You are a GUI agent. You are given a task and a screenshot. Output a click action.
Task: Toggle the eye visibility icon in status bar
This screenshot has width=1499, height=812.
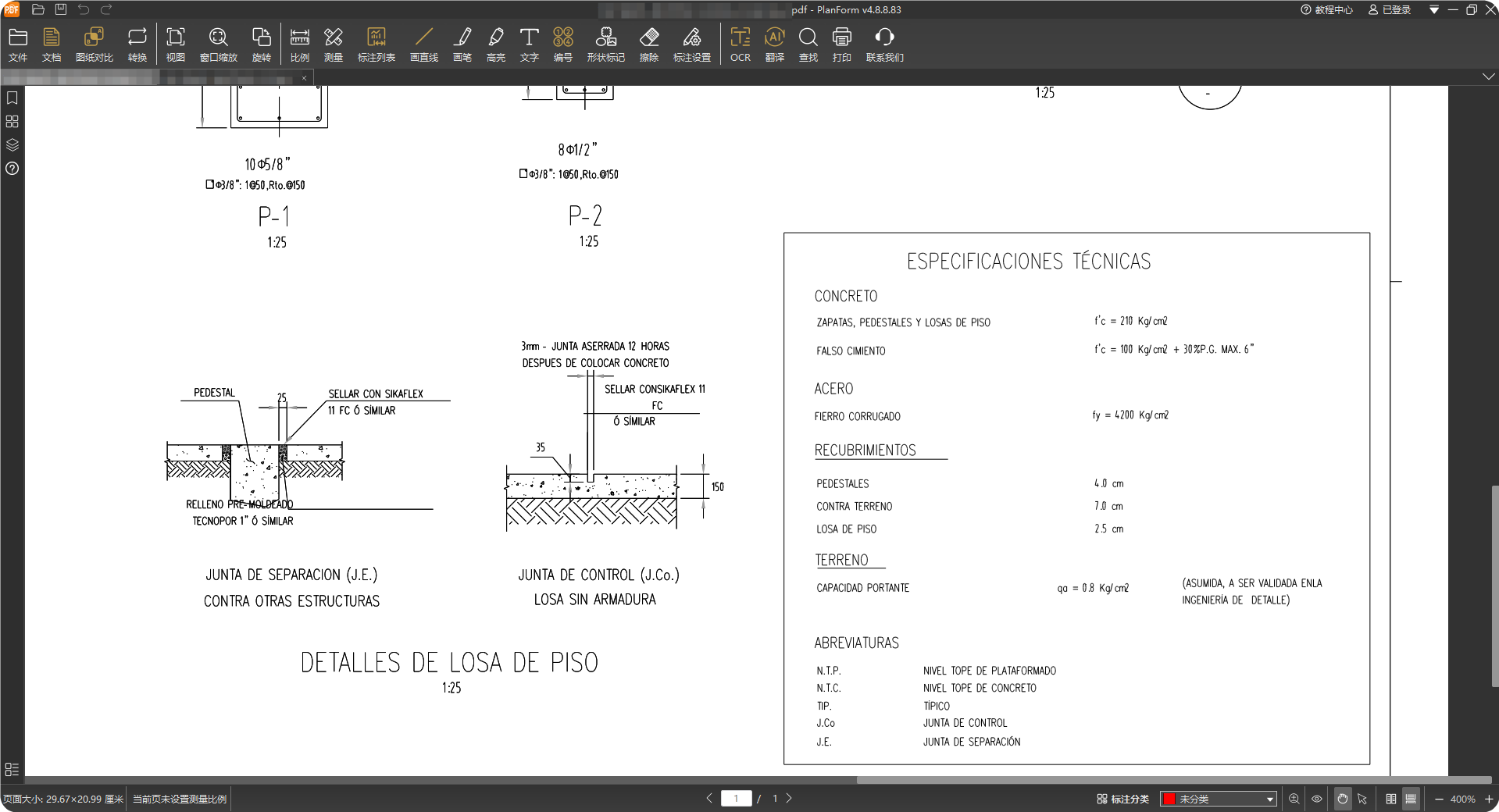[x=1316, y=799]
